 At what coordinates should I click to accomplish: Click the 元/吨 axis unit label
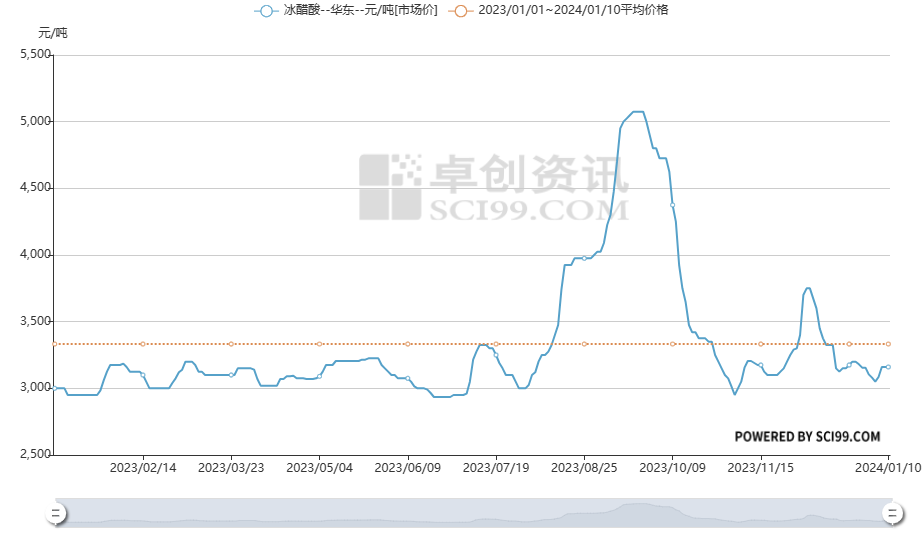tap(53, 33)
